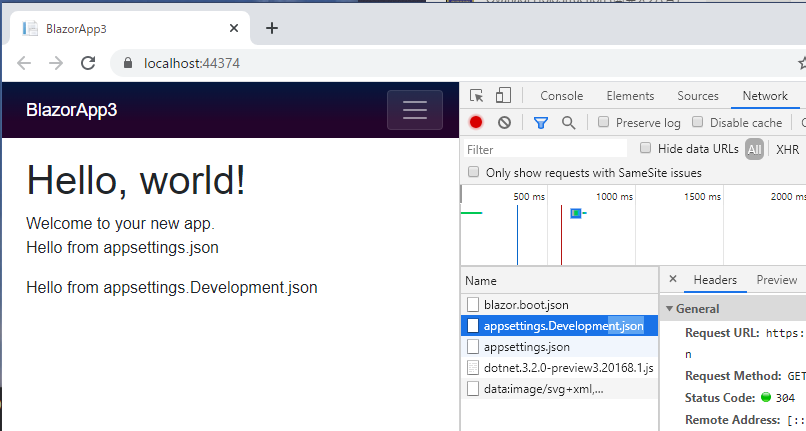This screenshot has height=431, width=806.
Task: Click the data:image/svg+xml file icon
Action: tap(473, 389)
